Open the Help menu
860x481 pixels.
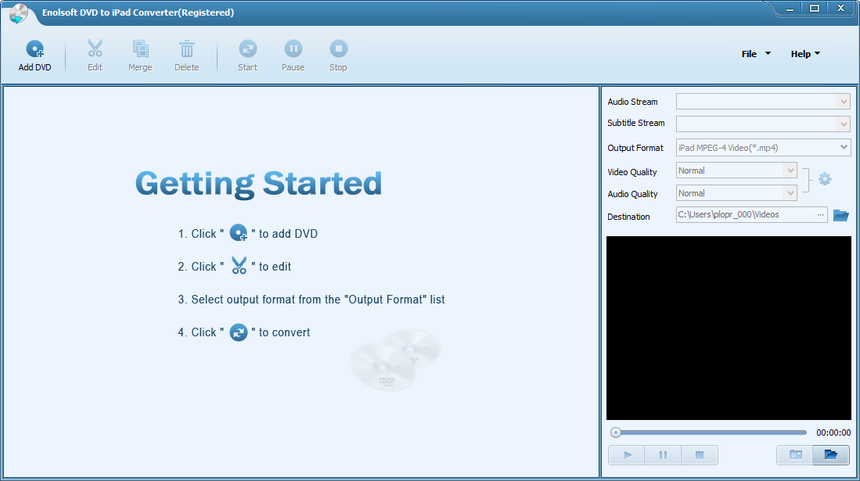click(x=805, y=54)
